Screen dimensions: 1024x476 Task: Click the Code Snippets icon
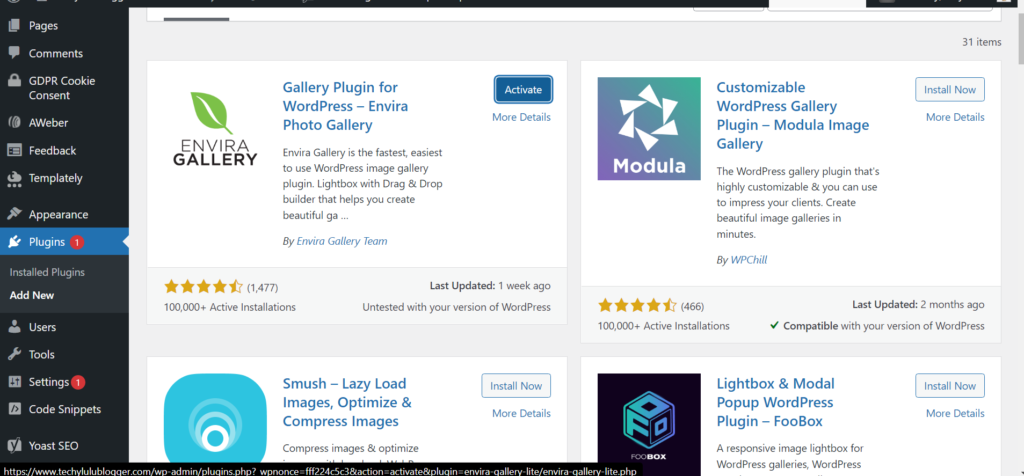[14, 409]
